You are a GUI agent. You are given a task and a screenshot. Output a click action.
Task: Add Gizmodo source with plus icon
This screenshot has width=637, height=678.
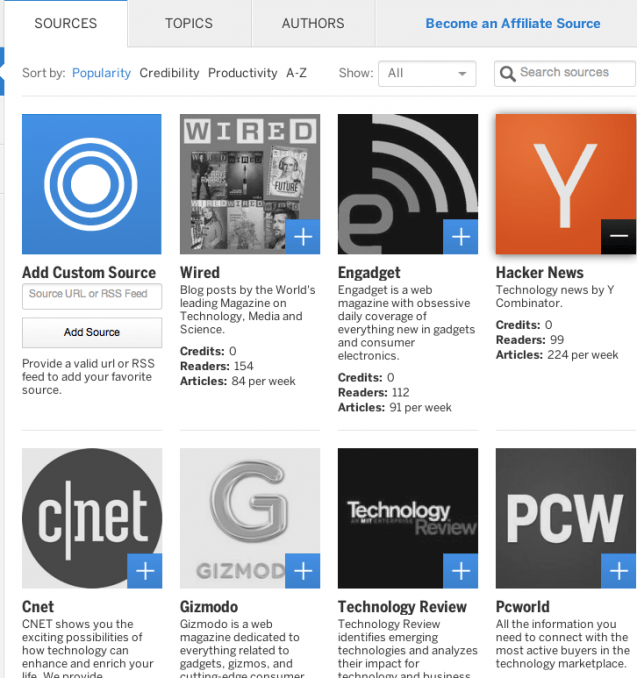click(303, 571)
